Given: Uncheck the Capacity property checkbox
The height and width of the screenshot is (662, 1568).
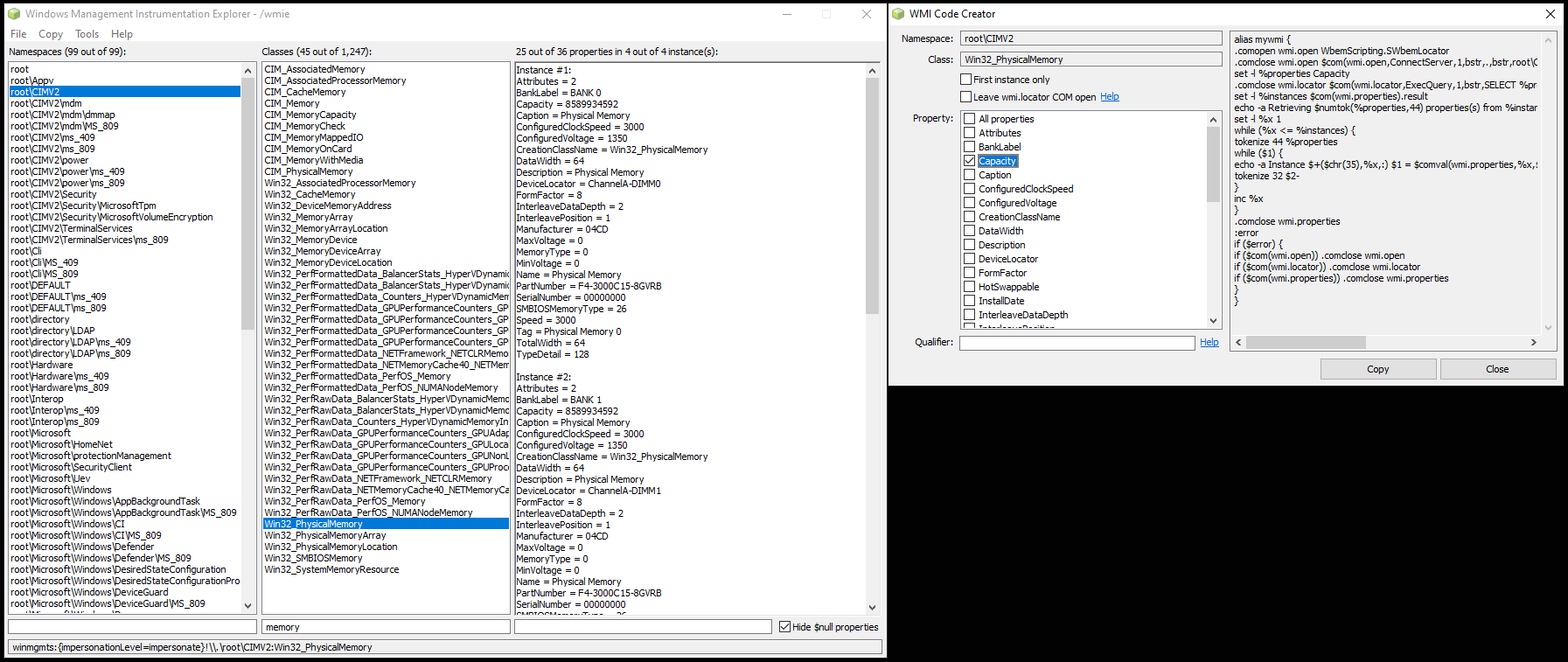Looking at the screenshot, I should click(969, 161).
